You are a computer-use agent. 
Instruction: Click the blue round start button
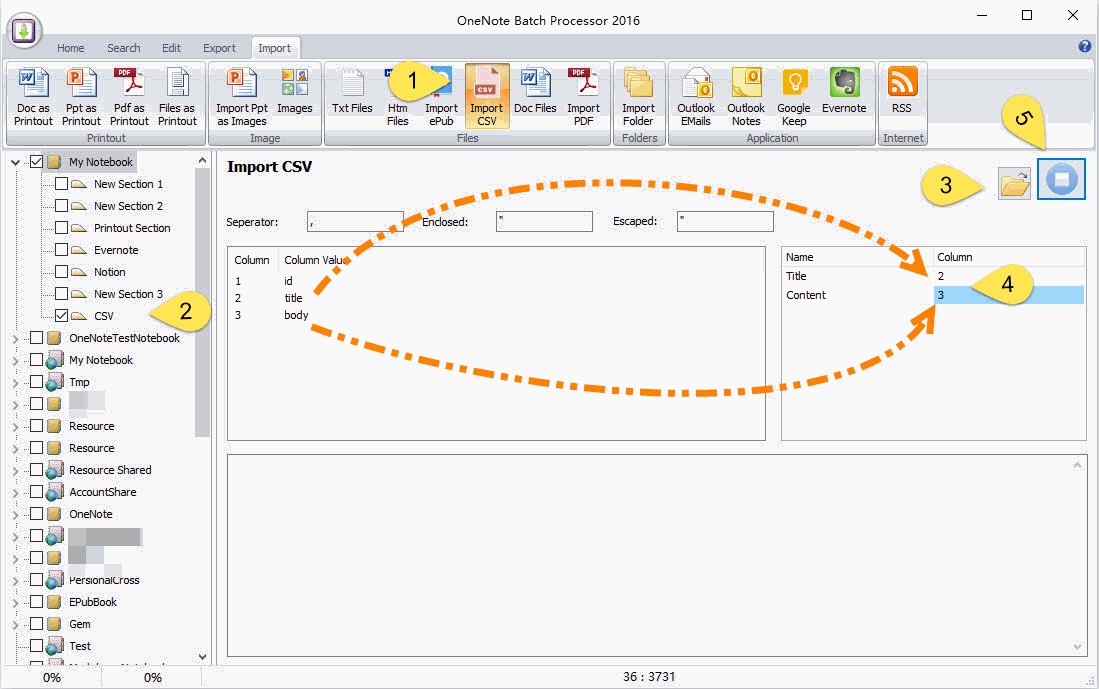tap(1061, 179)
